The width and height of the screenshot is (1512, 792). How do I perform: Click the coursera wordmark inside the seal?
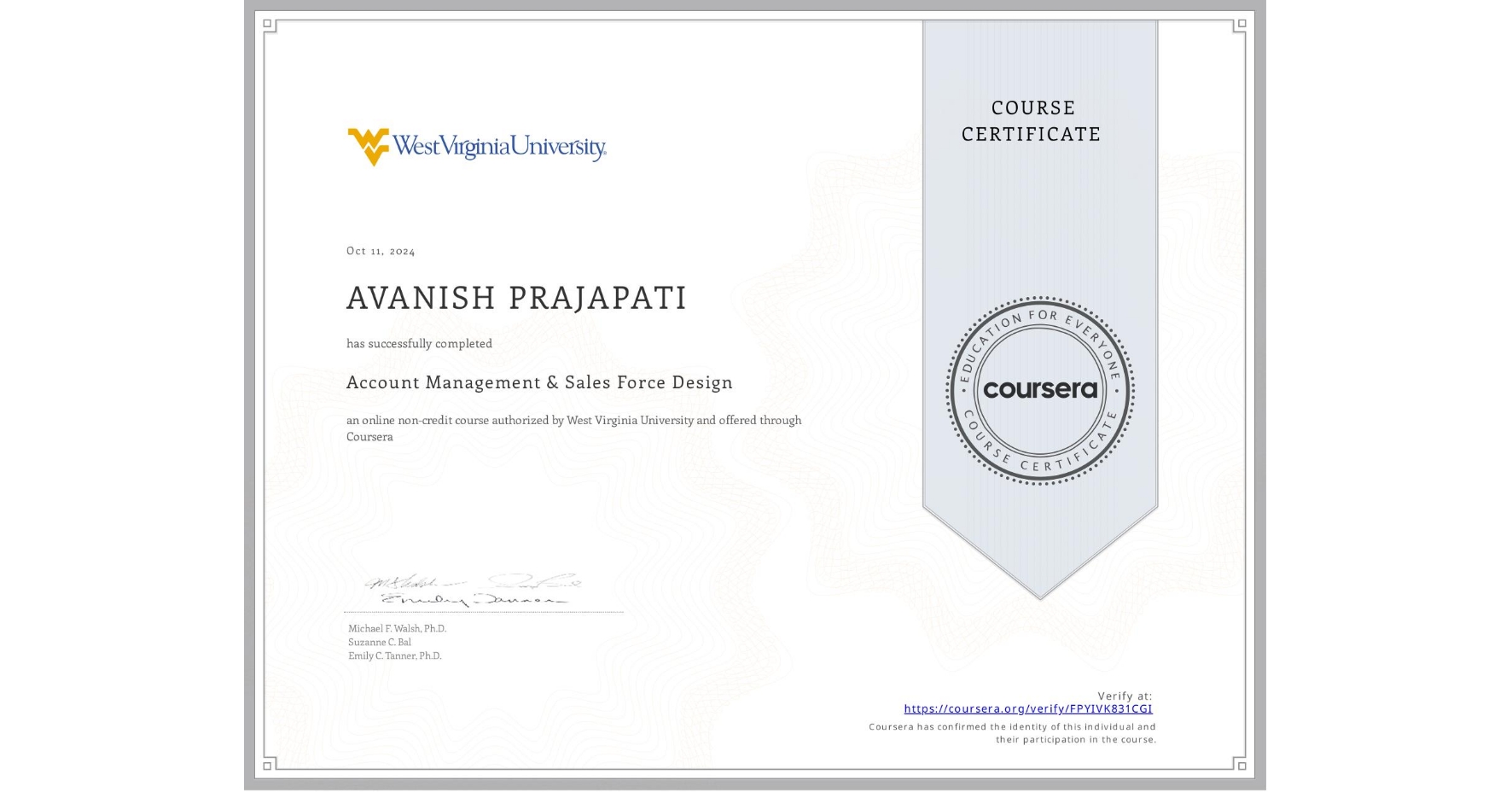[x=1041, y=389]
